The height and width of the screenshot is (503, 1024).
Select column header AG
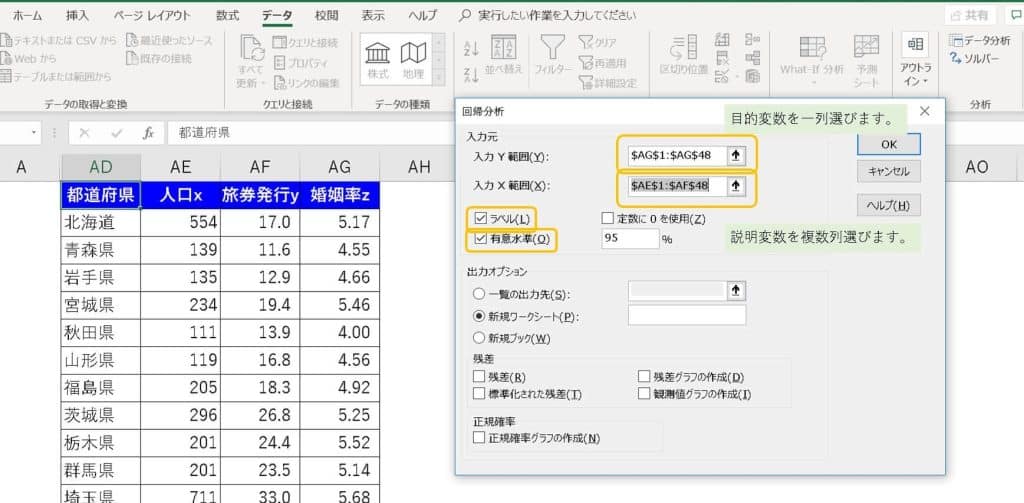(x=340, y=167)
